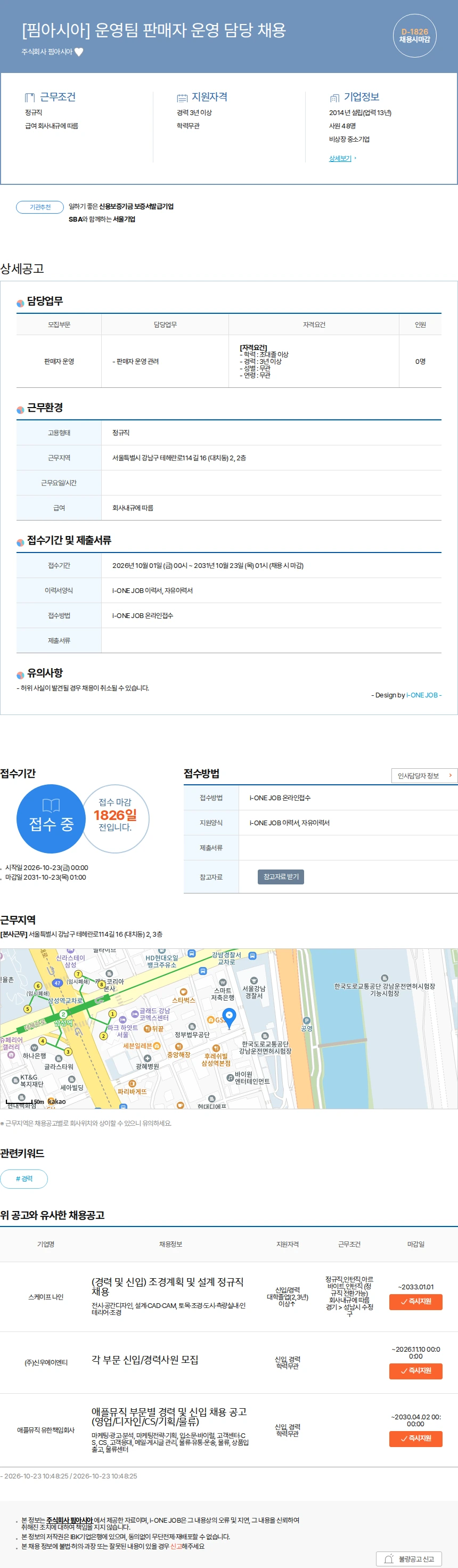Click the 기업명 column header
The width and height of the screenshot is (458, 1568).
click(46, 1244)
